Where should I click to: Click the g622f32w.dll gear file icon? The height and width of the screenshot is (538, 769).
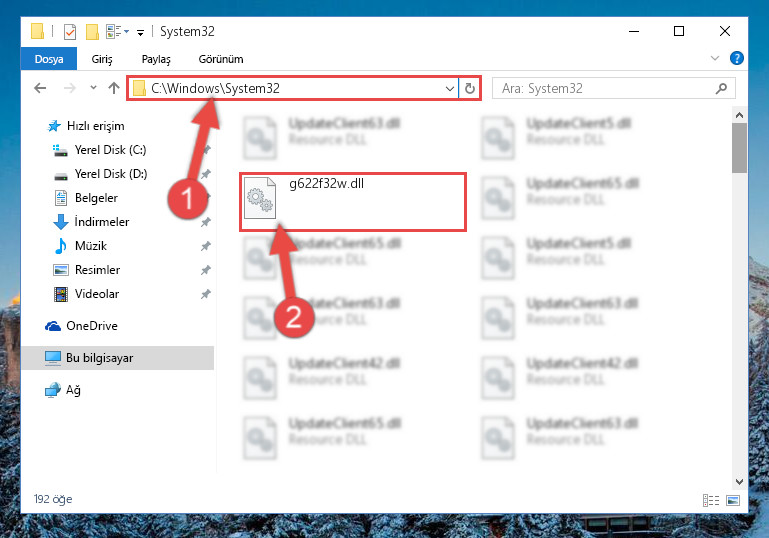coord(260,198)
